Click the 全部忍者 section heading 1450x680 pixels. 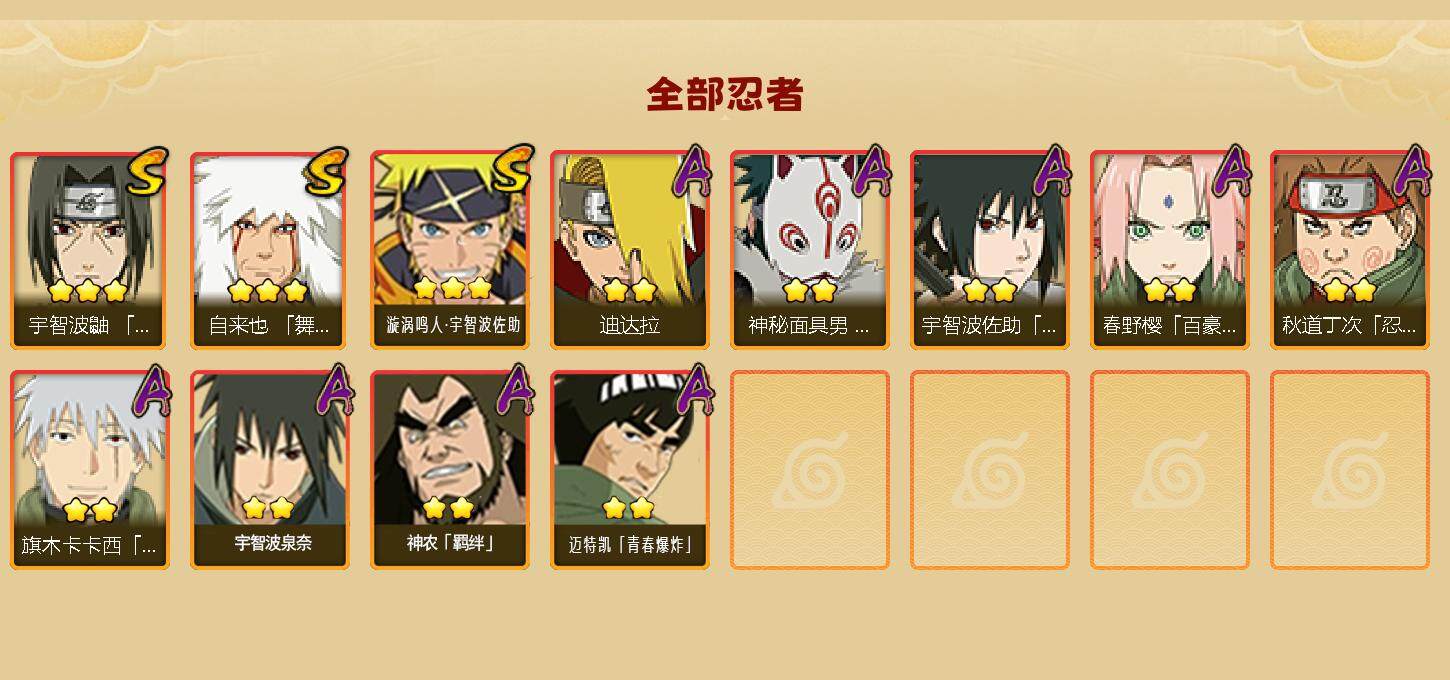[725, 94]
